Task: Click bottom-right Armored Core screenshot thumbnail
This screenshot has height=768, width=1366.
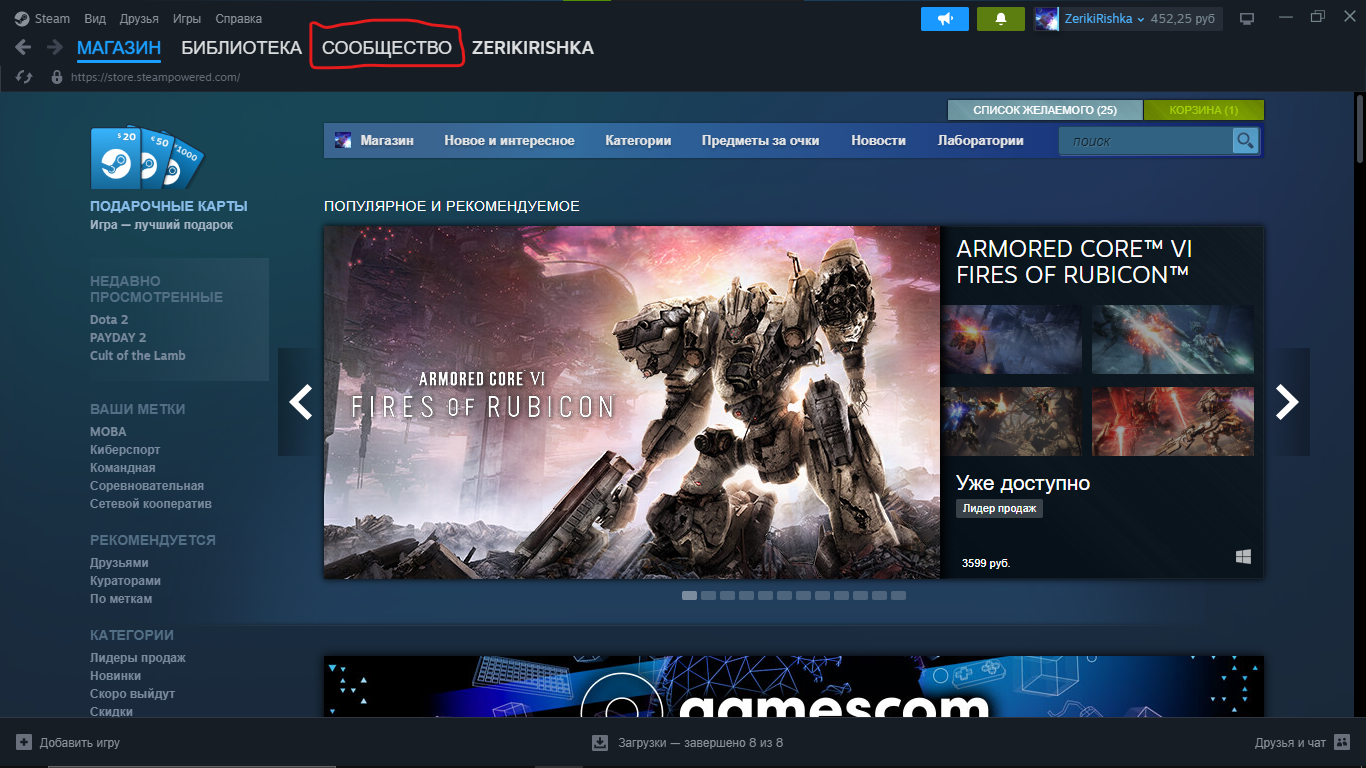Action: pyautogui.click(x=1172, y=421)
